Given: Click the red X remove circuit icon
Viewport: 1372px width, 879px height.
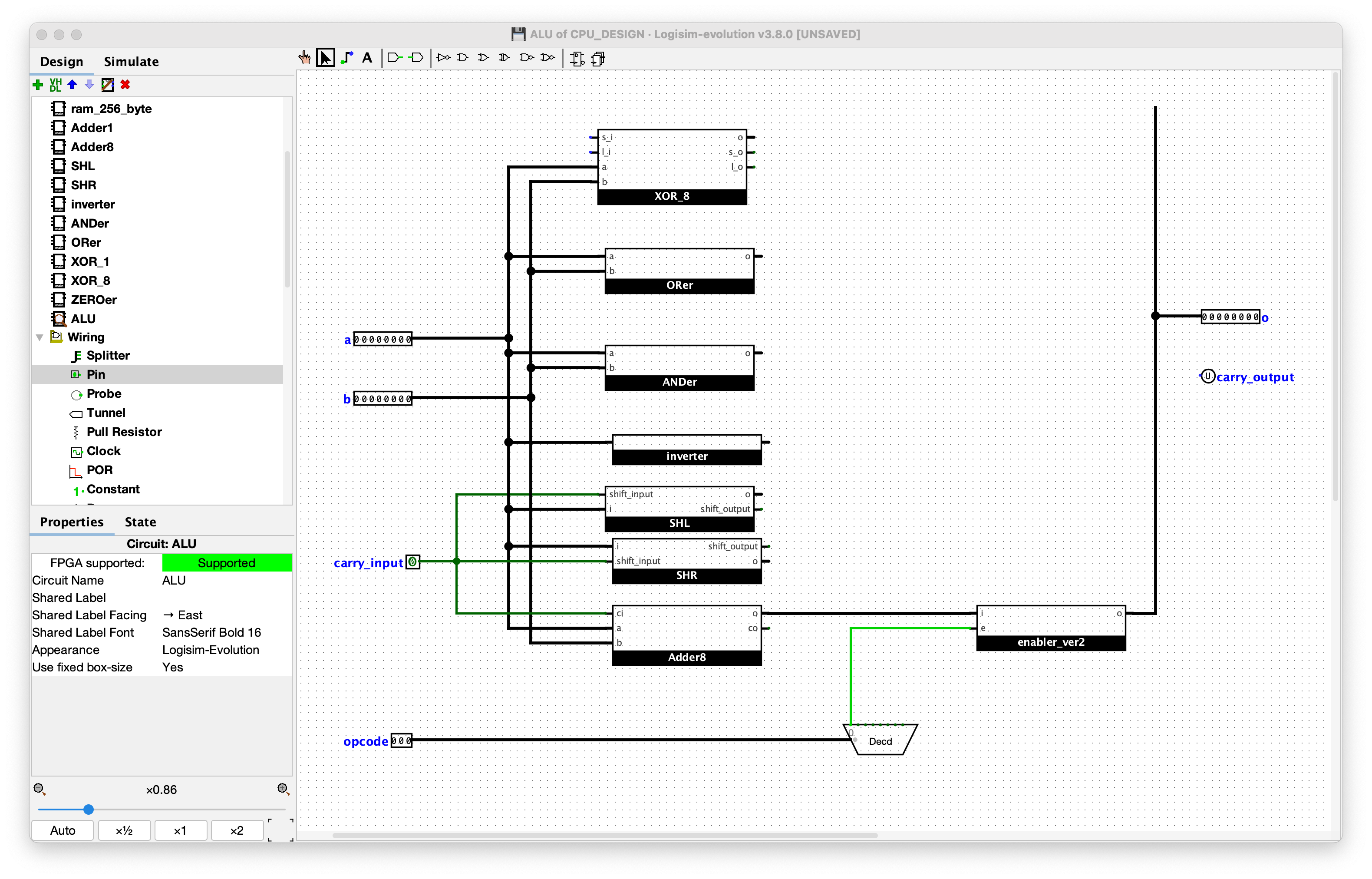Looking at the screenshot, I should (x=125, y=85).
